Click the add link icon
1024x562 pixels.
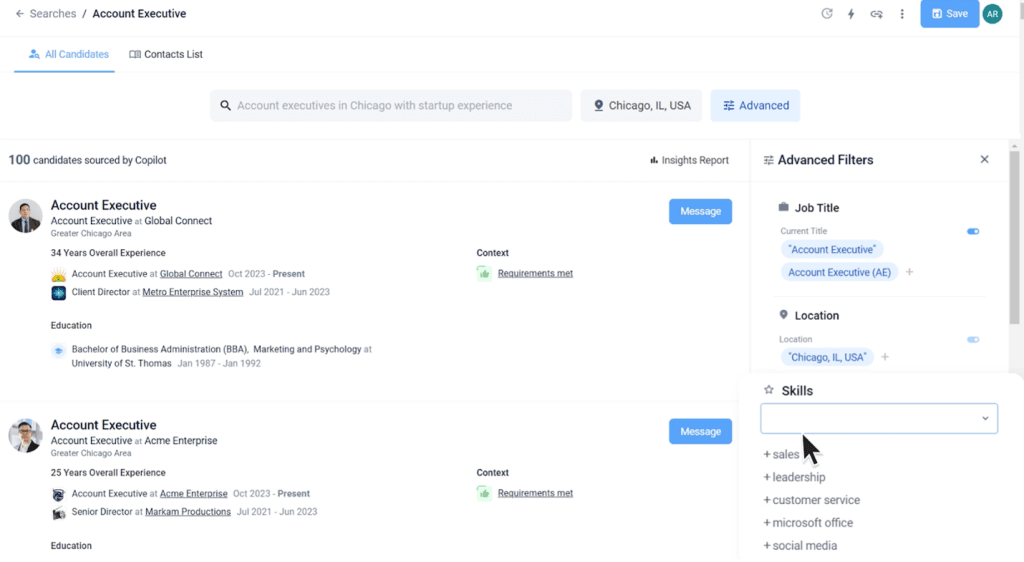click(876, 14)
